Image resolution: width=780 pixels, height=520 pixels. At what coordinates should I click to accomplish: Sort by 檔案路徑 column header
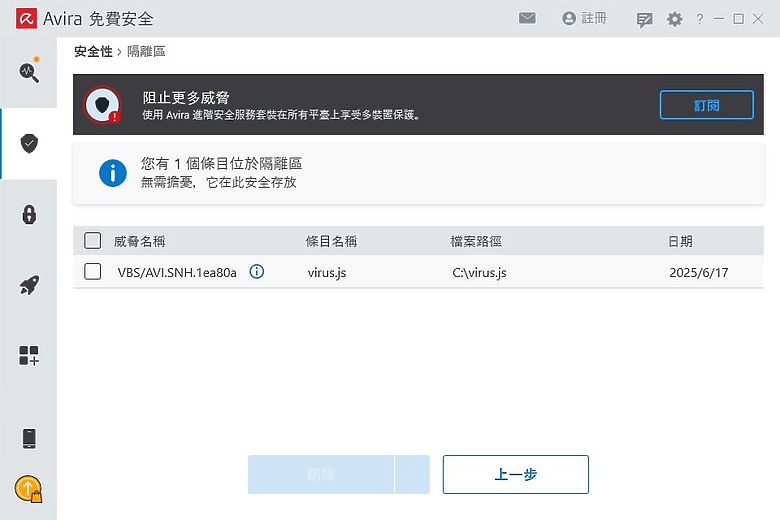click(x=476, y=241)
